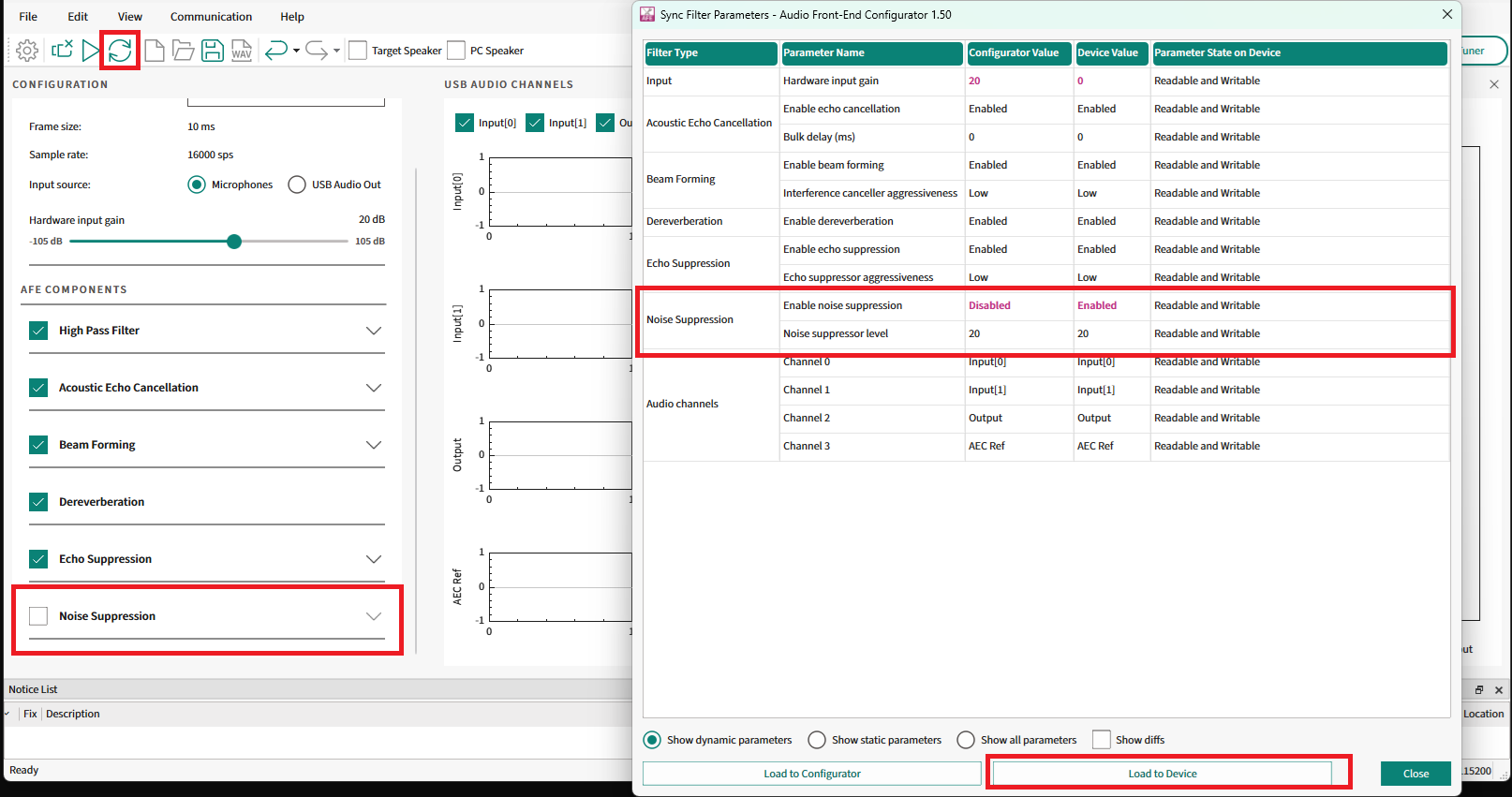1512x797 pixels.
Task: Open the File menu
Action: [x=28, y=17]
